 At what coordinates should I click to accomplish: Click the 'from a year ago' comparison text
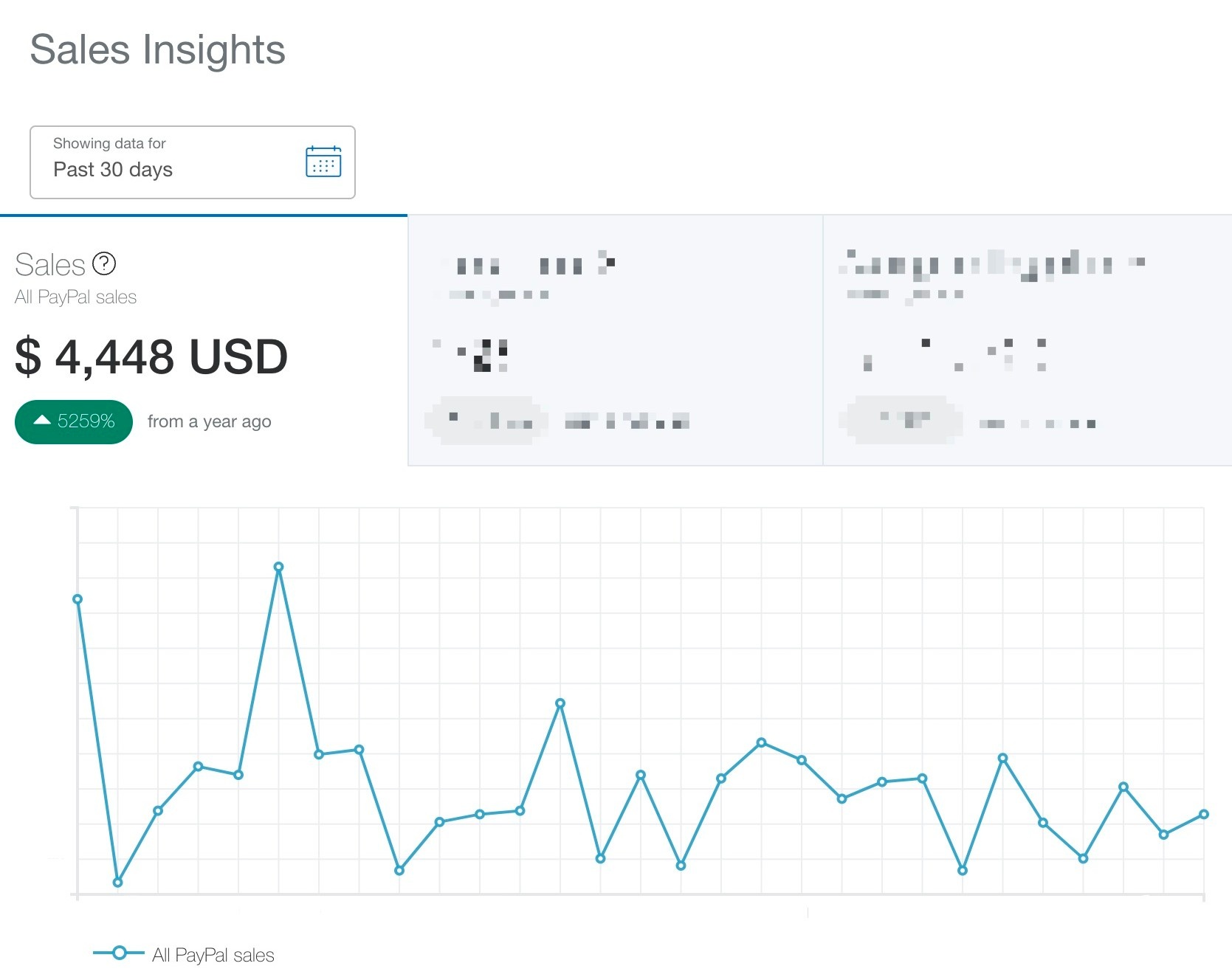point(210,422)
